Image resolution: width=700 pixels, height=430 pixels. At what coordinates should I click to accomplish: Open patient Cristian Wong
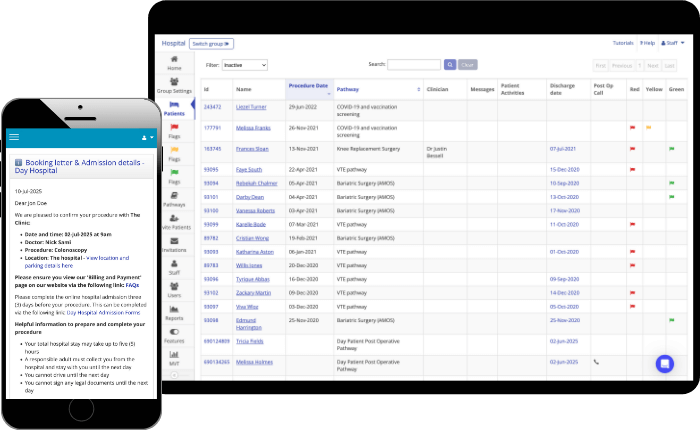pyautogui.click(x=252, y=238)
